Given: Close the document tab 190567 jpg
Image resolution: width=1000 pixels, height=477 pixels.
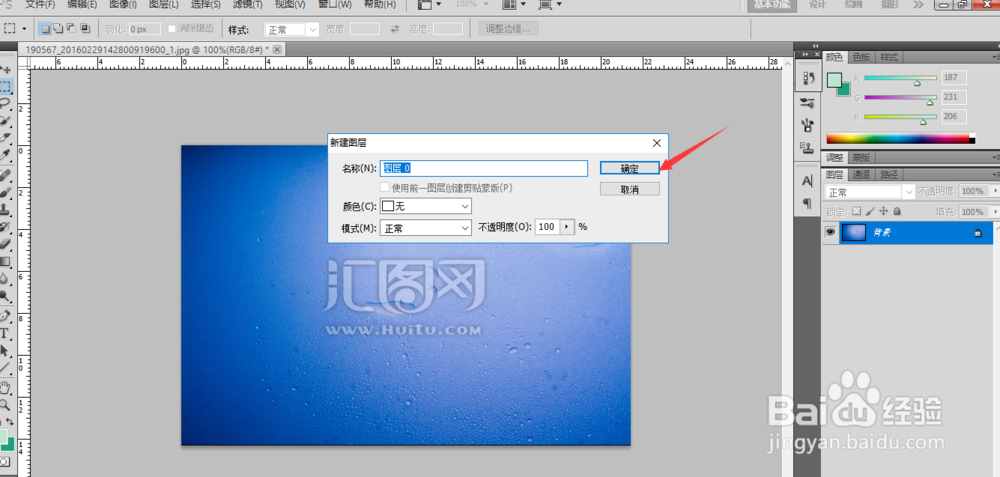Looking at the screenshot, I should [277, 49].
